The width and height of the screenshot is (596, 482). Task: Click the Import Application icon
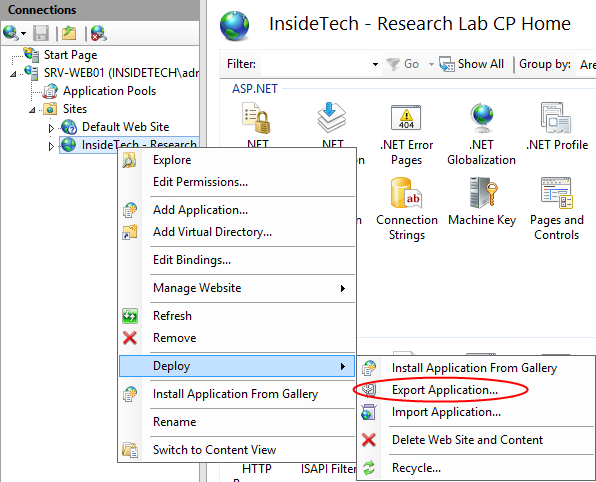click(368, 412)
